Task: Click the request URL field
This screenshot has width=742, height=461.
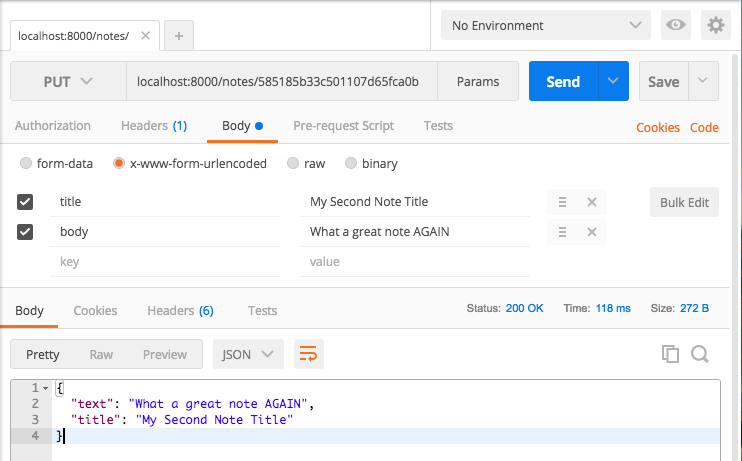Action: [x=282, y=81]
